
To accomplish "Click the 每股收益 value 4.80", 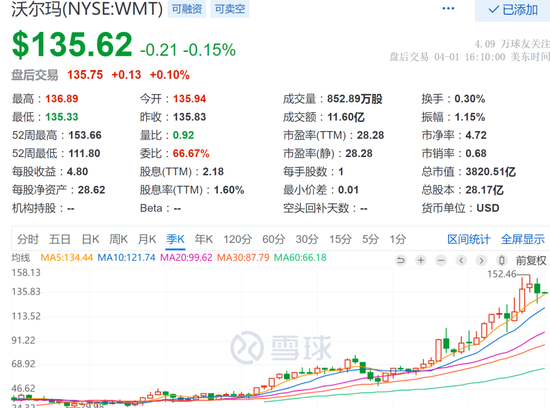I will pyautogui.click(x=78, y=172).
